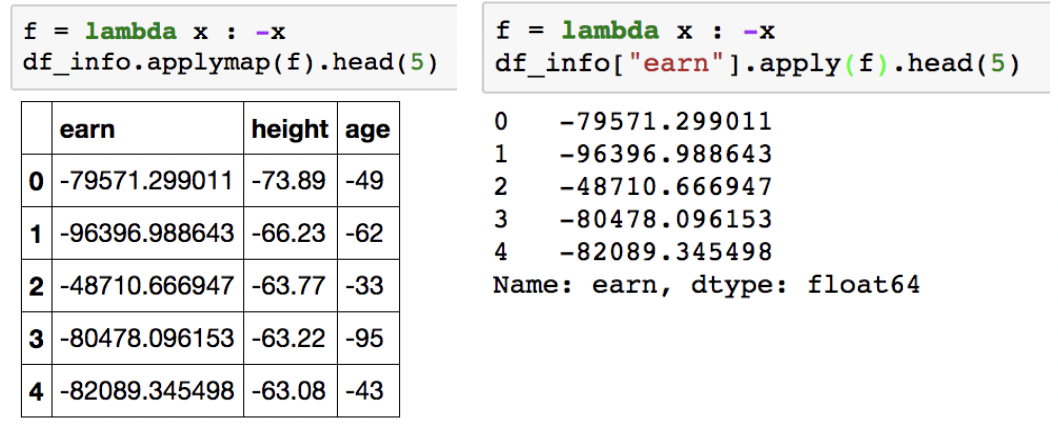Click 'lambda' keyword in left cell

coord(132,32)
